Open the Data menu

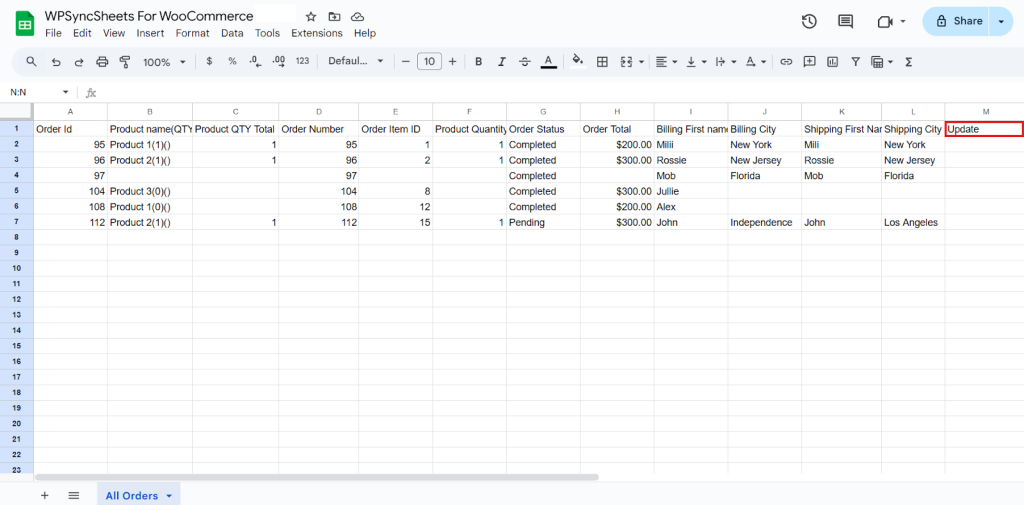[232, 33]
